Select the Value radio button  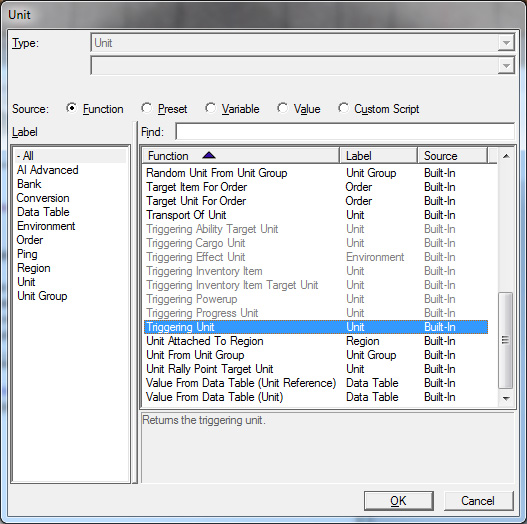pos(282,108)
